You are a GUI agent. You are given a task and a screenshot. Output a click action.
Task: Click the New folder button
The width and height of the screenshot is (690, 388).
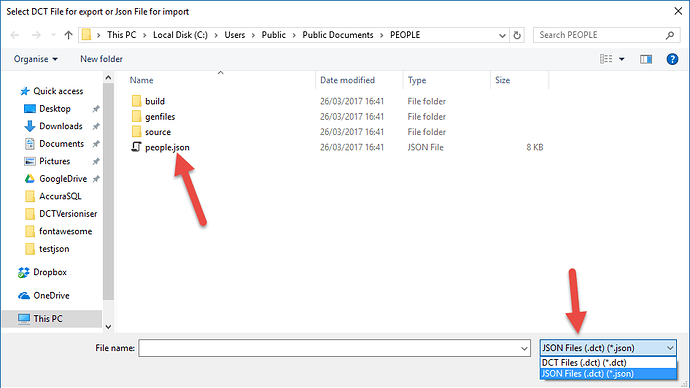101,59
